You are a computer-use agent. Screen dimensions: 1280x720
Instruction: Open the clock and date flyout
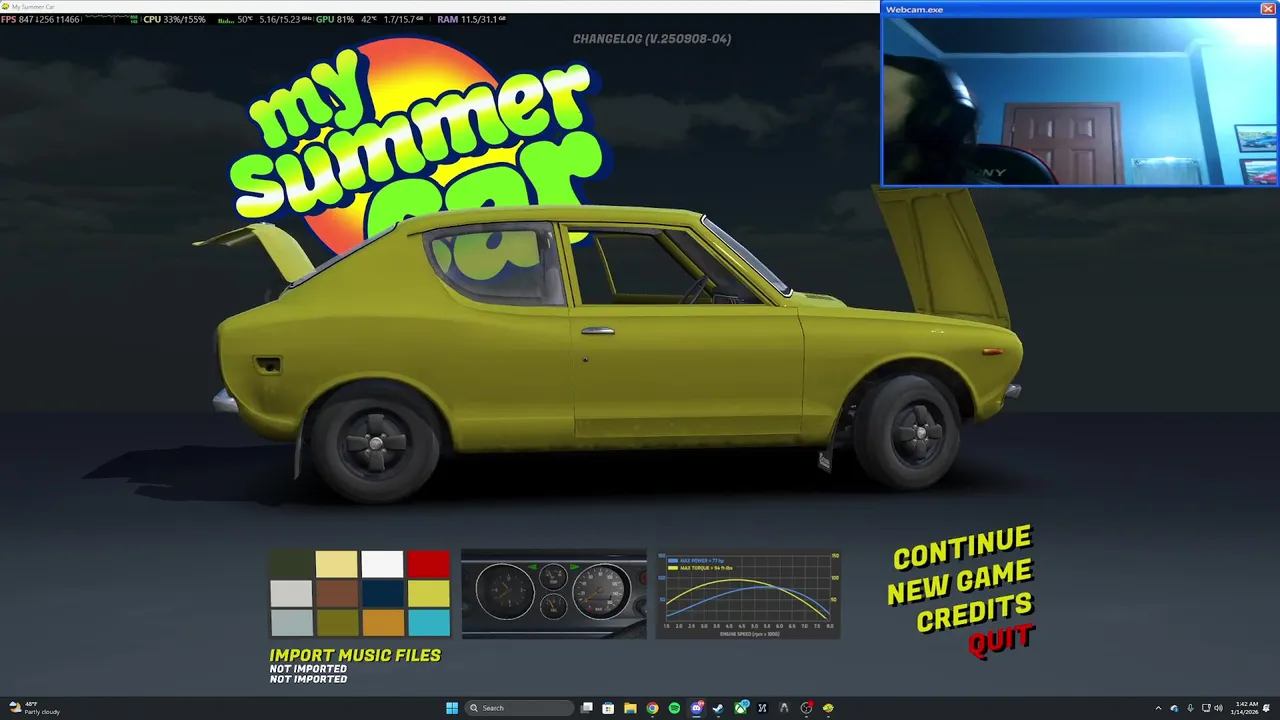tap(1245, 708)
